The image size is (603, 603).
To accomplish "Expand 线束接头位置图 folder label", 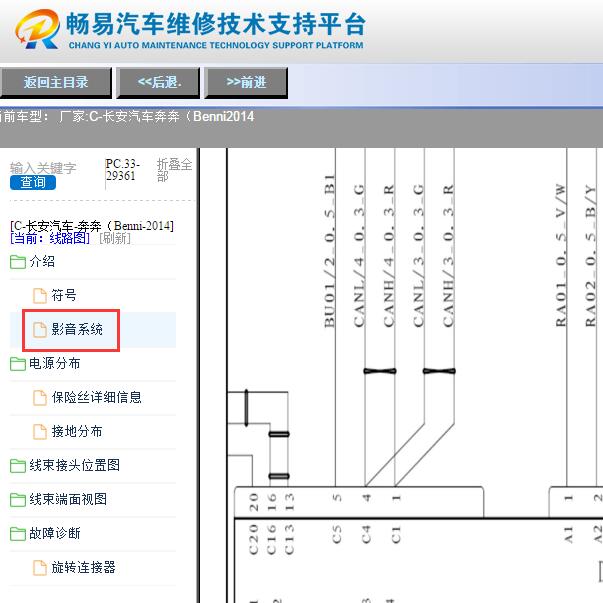I will (x=75, y=465).
